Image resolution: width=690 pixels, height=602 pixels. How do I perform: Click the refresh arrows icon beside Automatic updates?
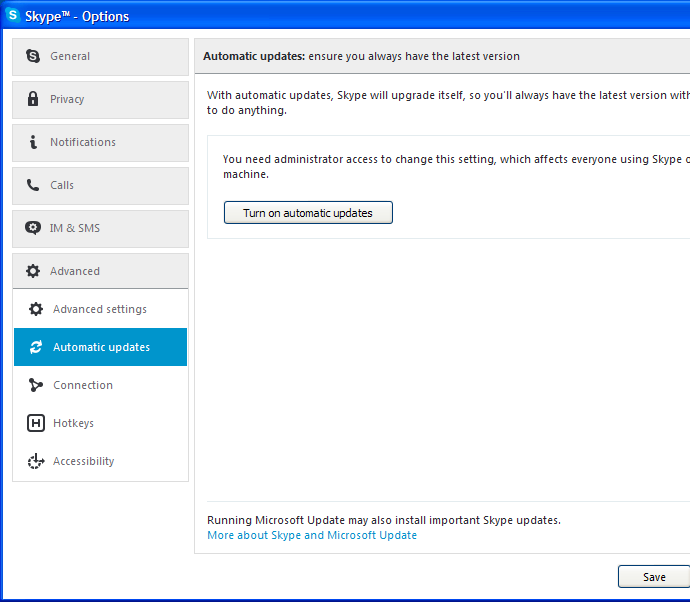(x=36, y=347)
